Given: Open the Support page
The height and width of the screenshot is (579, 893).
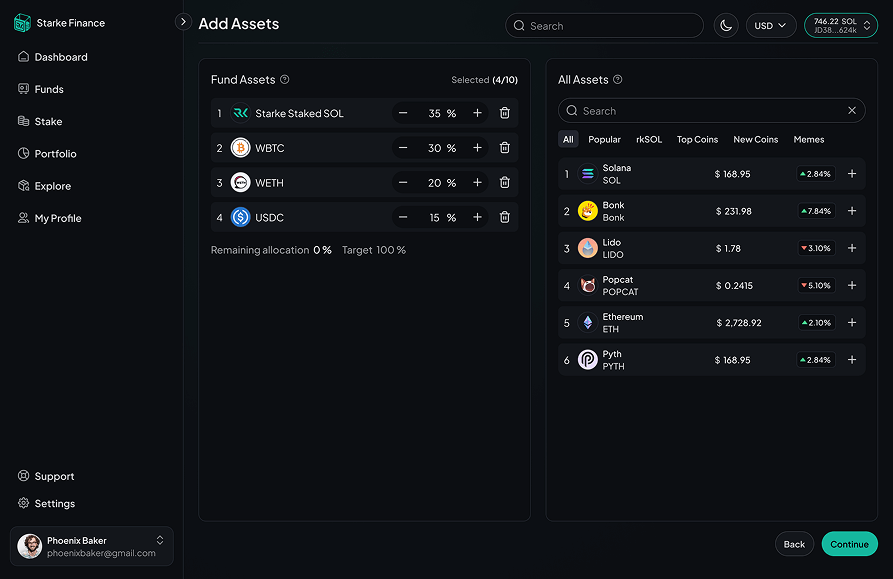Looking at the screenshot, I should pos(46,476).
